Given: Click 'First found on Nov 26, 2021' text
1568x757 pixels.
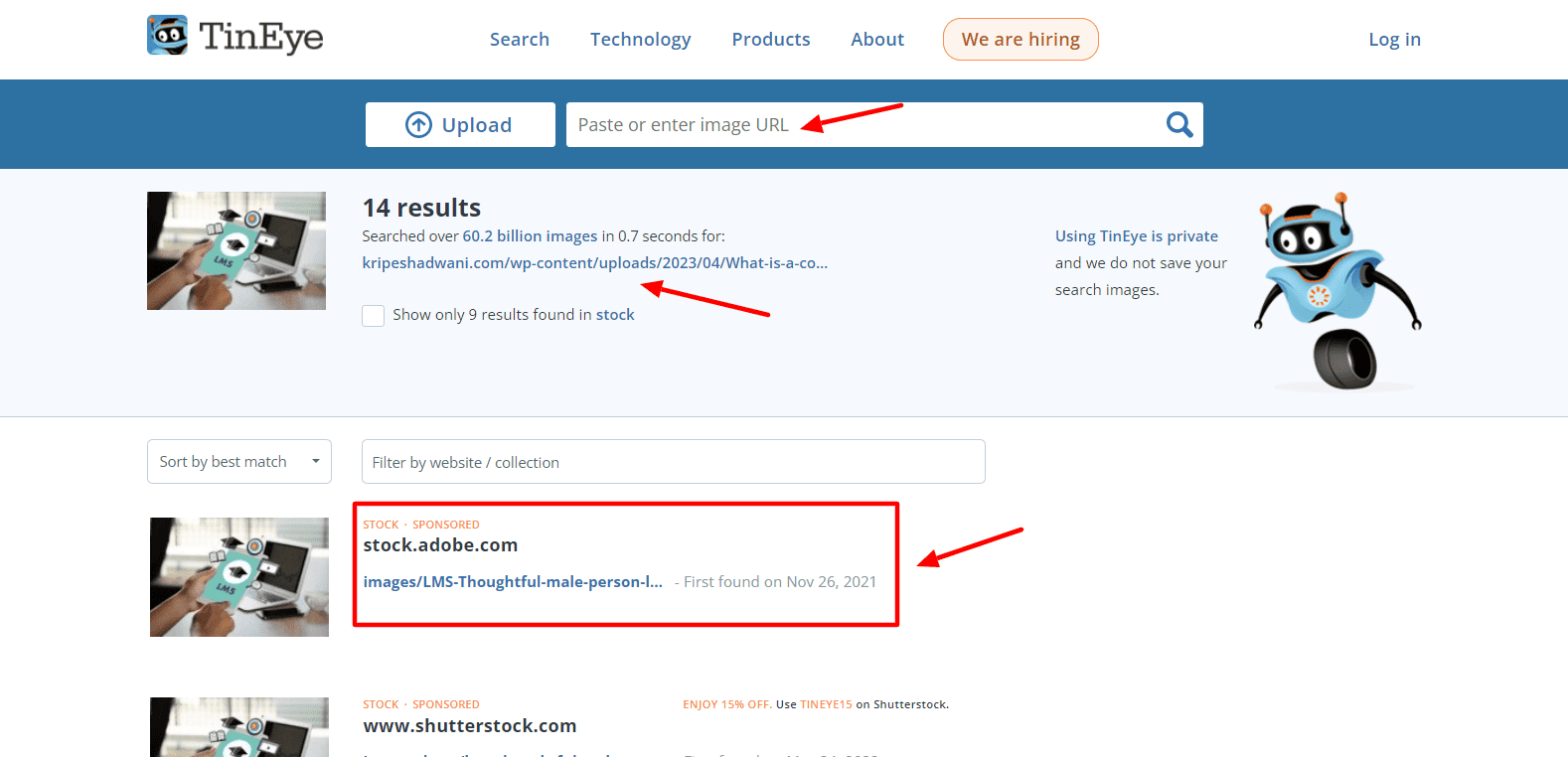Looking at the screenshot, I should point(780,582).
